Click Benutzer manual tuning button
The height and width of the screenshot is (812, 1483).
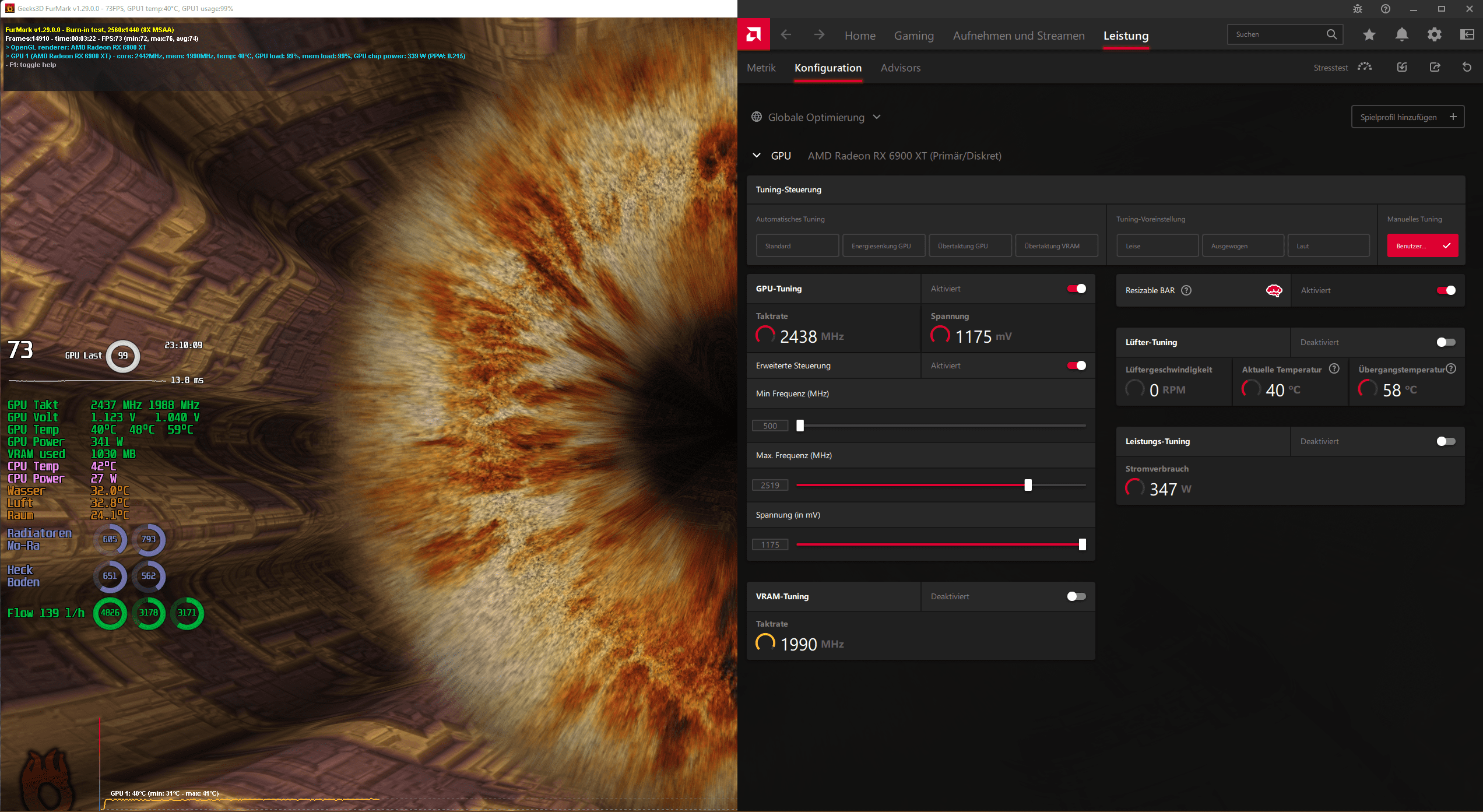pyautogui.click(x=1422, y=245)
